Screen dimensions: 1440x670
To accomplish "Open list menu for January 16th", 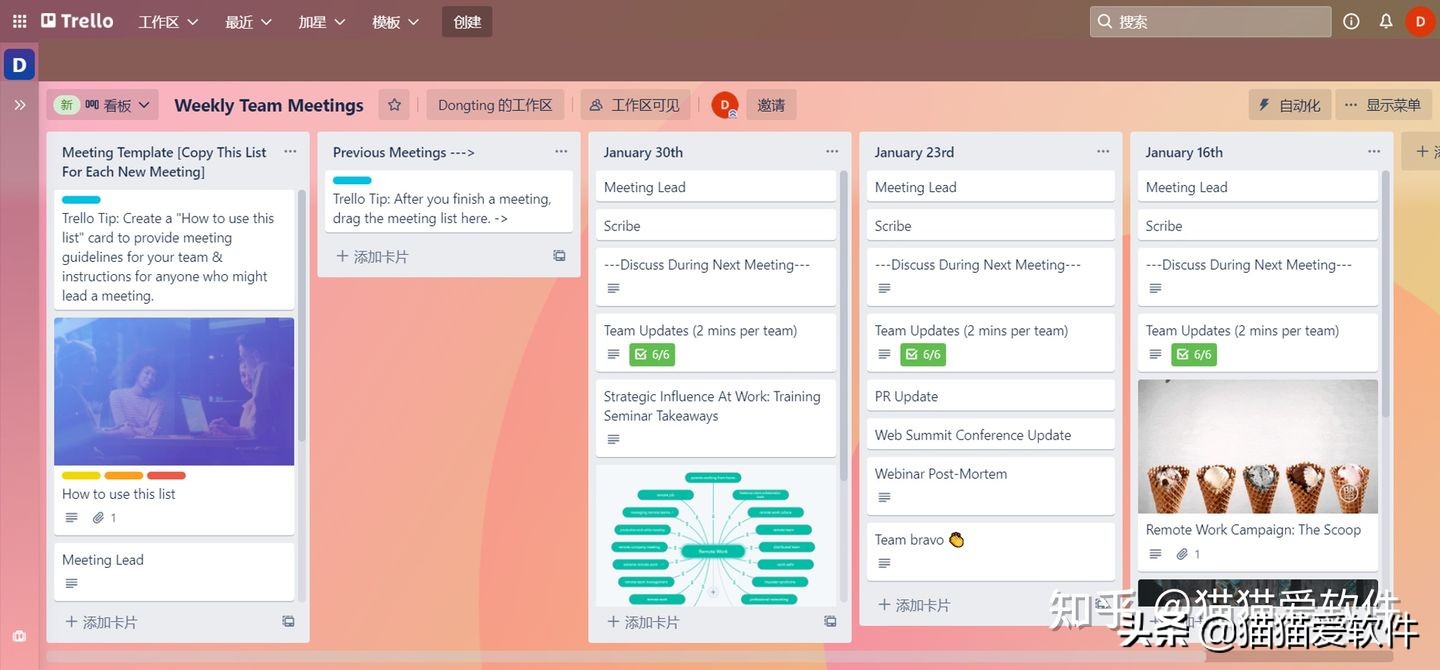I will coord(1374,152).
